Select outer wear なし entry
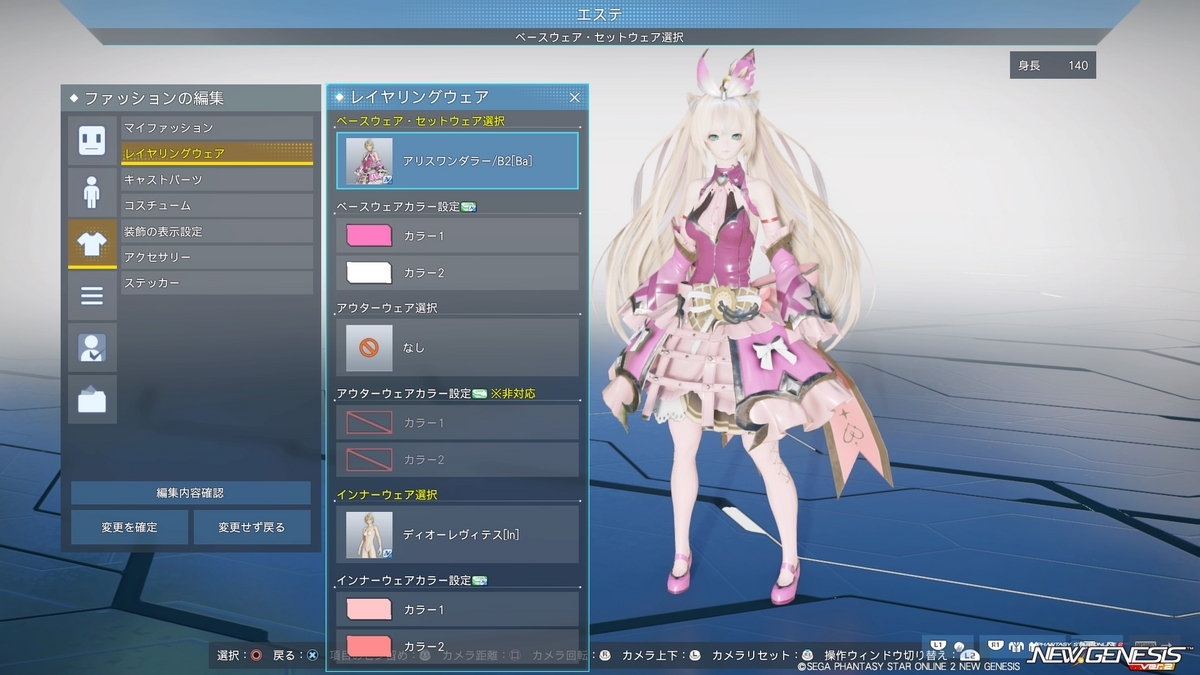The image size is (1200, 675). click(x=457, y=347)
